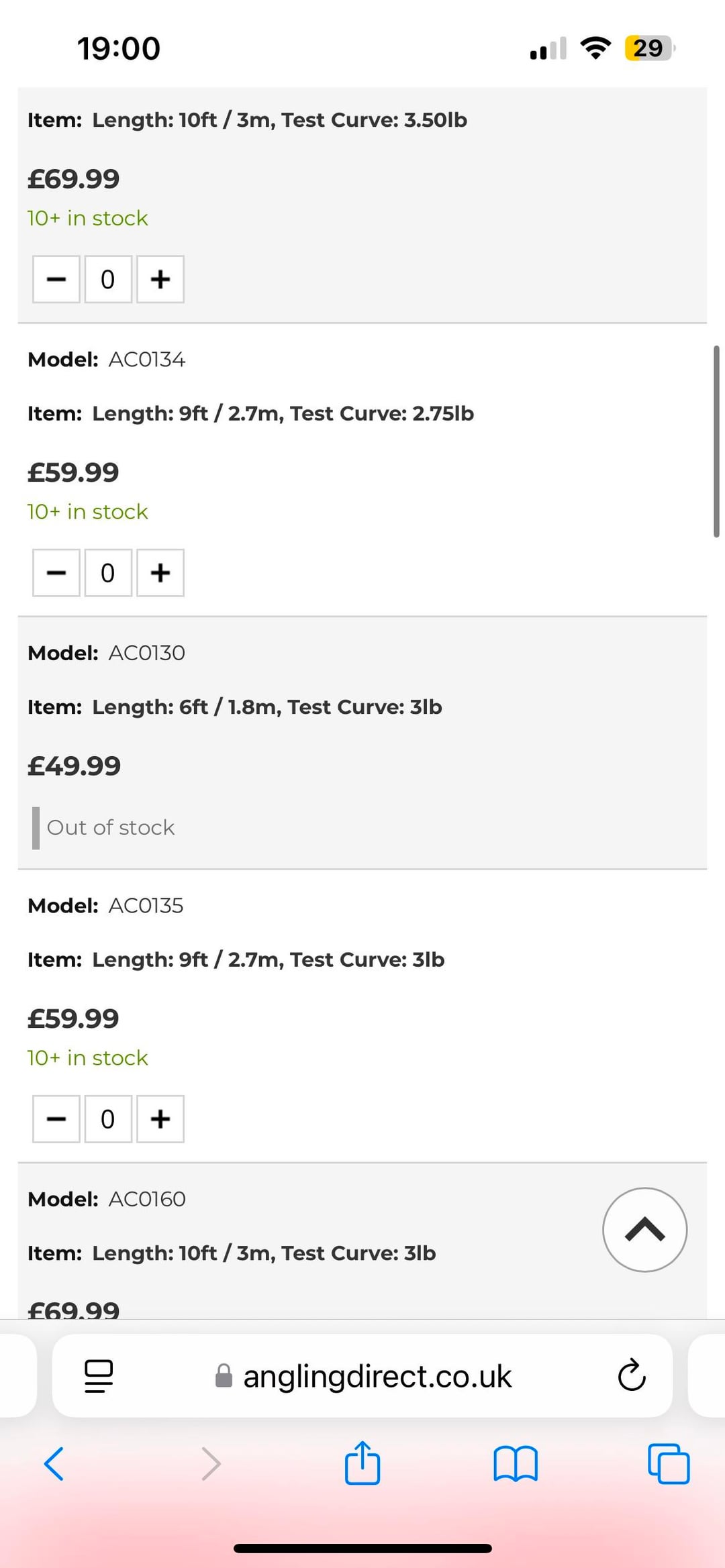
Task: Open Safari bookmarks book icon
Action: (x=515, y=1463)
